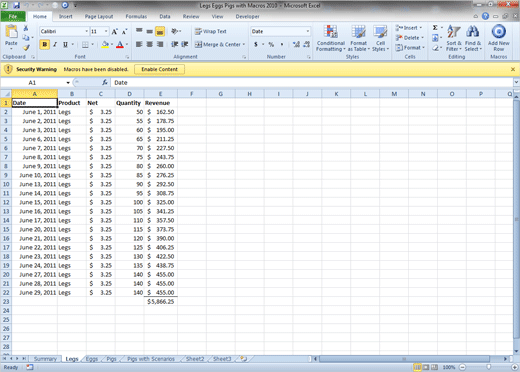Expand the Name Box dropdown arrow
This screenshot has height=372, width=520.
click(68, 83)
